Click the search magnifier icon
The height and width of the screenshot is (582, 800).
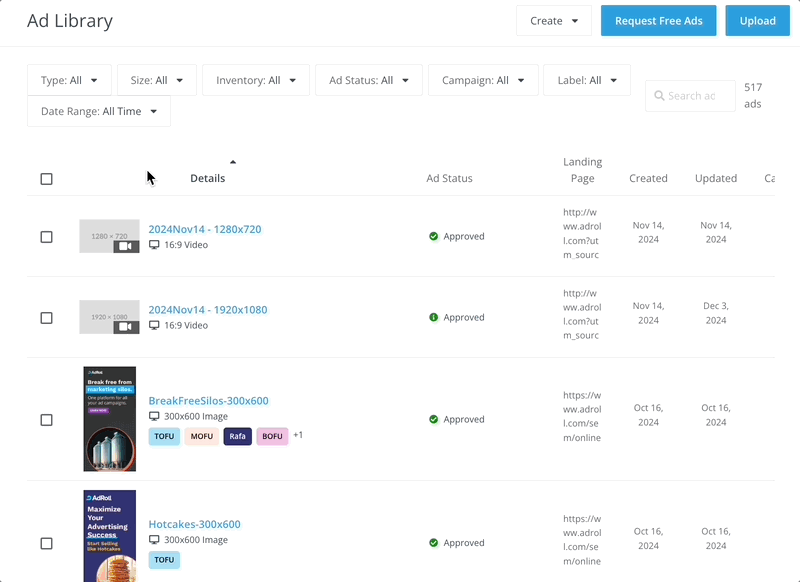click(659, 96)
